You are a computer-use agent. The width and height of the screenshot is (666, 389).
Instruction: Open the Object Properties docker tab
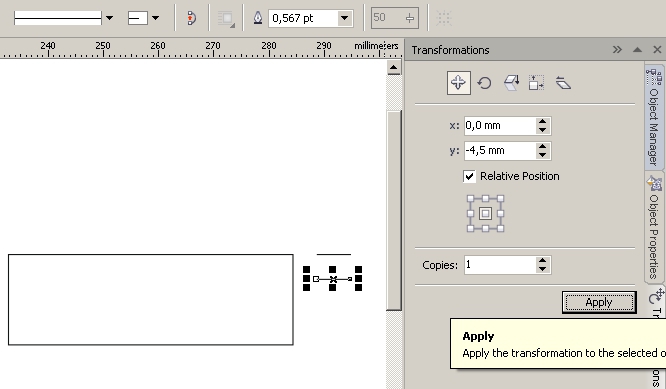point(654,228)
